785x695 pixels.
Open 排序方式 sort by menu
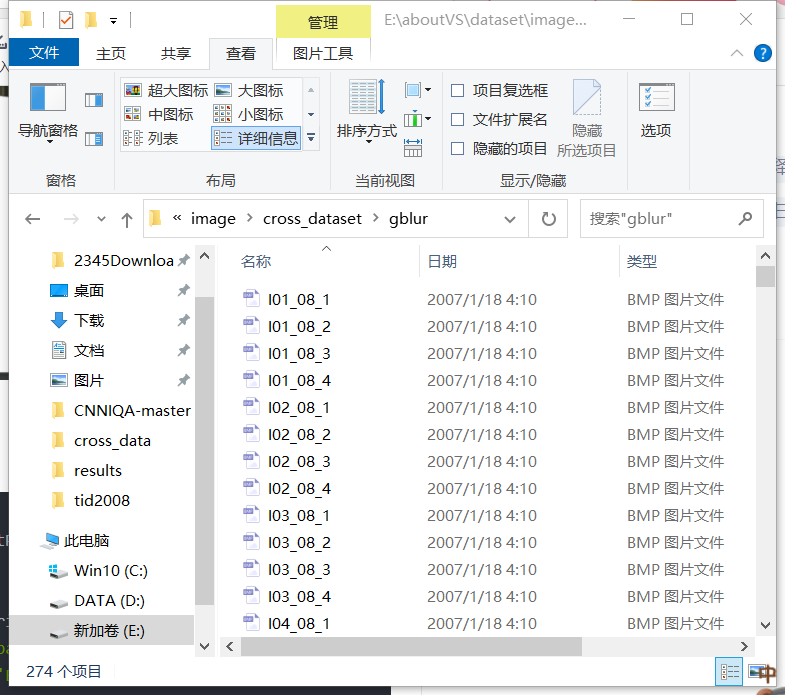(x=367, y=112)
